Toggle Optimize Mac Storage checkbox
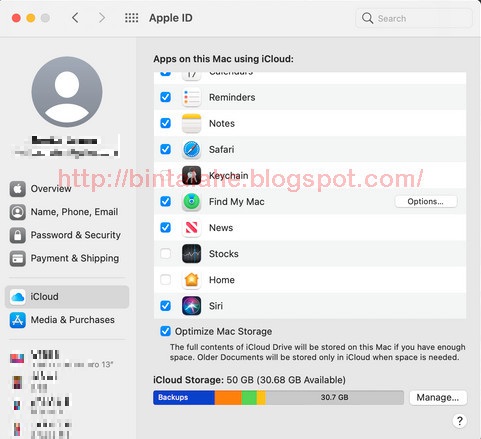Viewport: 481px width, 439px height. 165,331
